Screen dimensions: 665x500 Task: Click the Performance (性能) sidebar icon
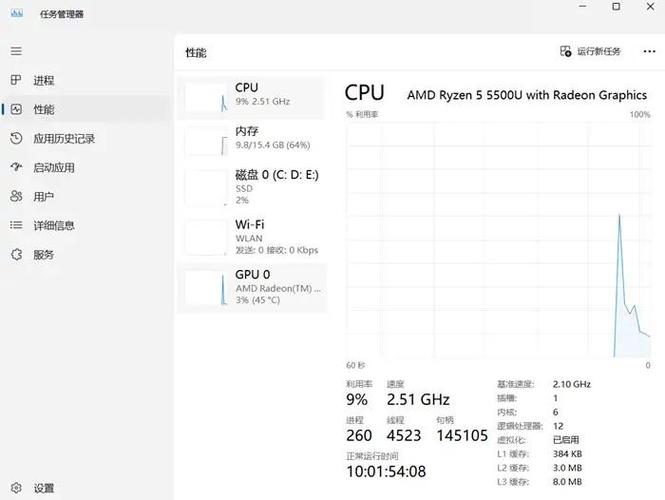tap(16, 109)
